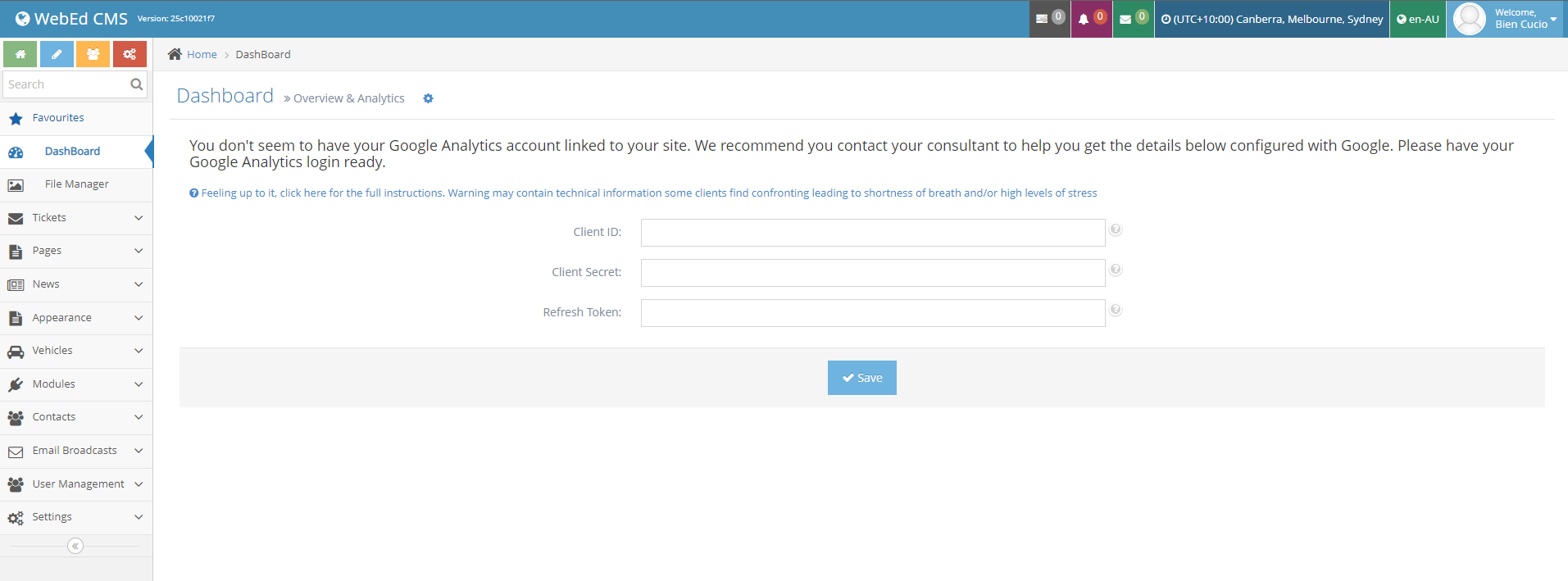Click the orange users shortcut icon
This screenshot has width=1568, height=581.
point(93,54)
